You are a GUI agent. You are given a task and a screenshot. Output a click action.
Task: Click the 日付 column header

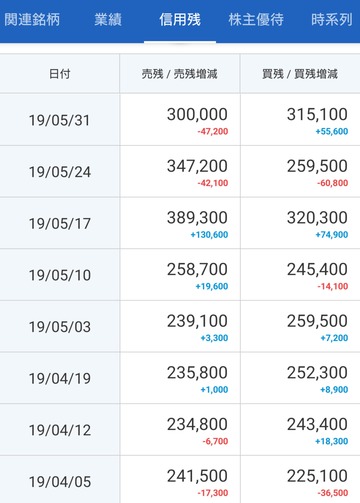pos(60,74)
